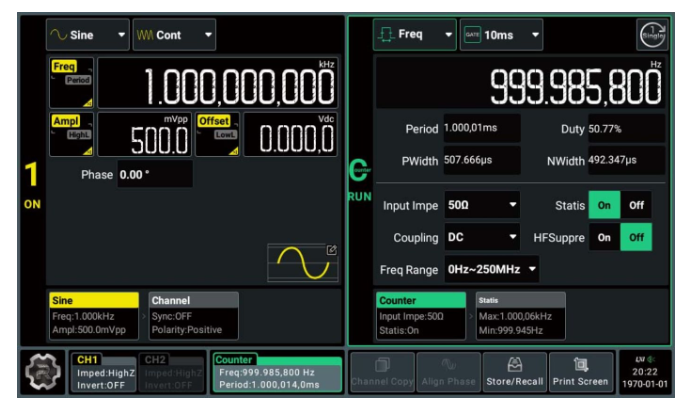691x408 pixels.
Task: Click the Single trigger mode icon
Action: (x=653, y=34)
